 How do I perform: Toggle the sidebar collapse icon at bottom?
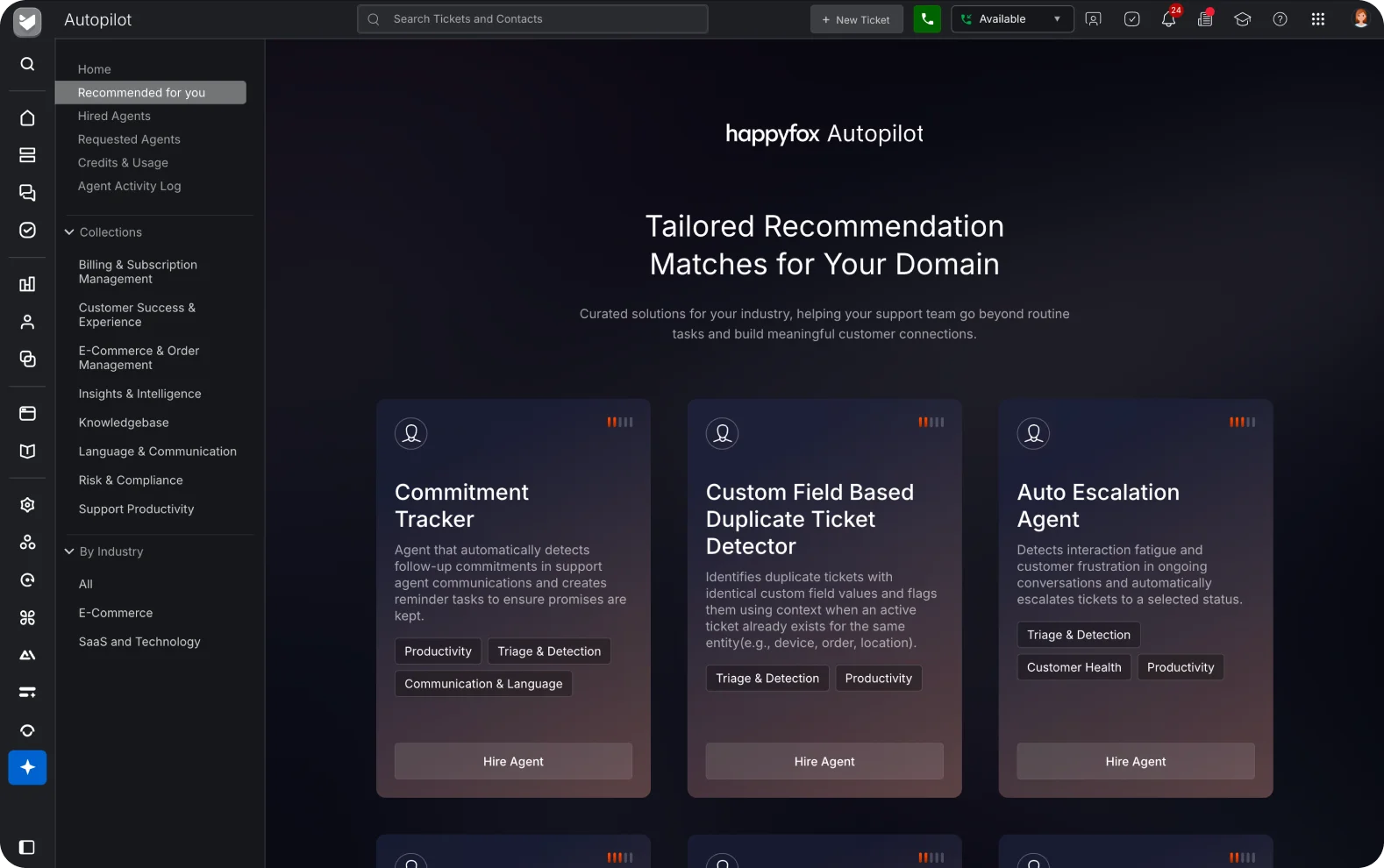click(27, 847)
